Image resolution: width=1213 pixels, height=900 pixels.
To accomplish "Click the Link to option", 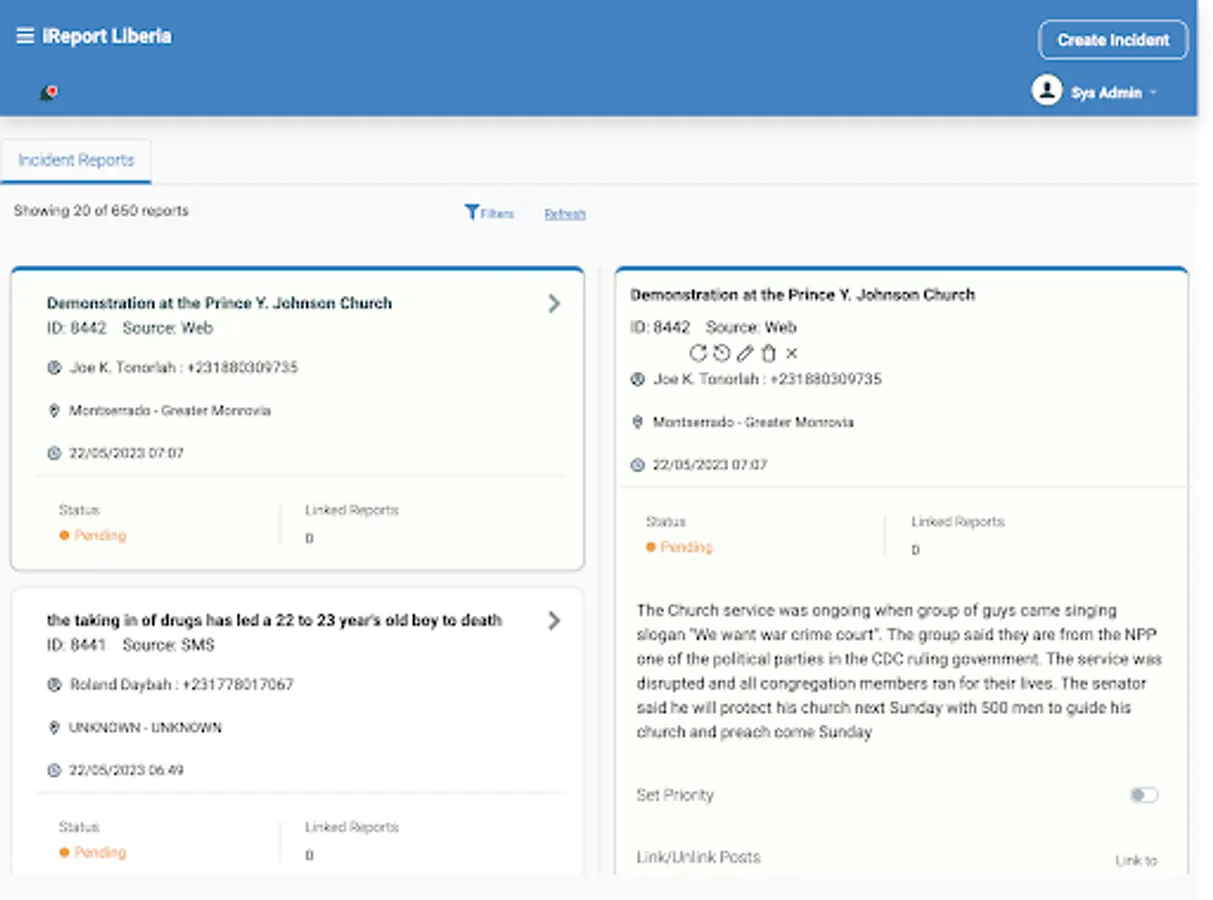I will [1136, 860].
